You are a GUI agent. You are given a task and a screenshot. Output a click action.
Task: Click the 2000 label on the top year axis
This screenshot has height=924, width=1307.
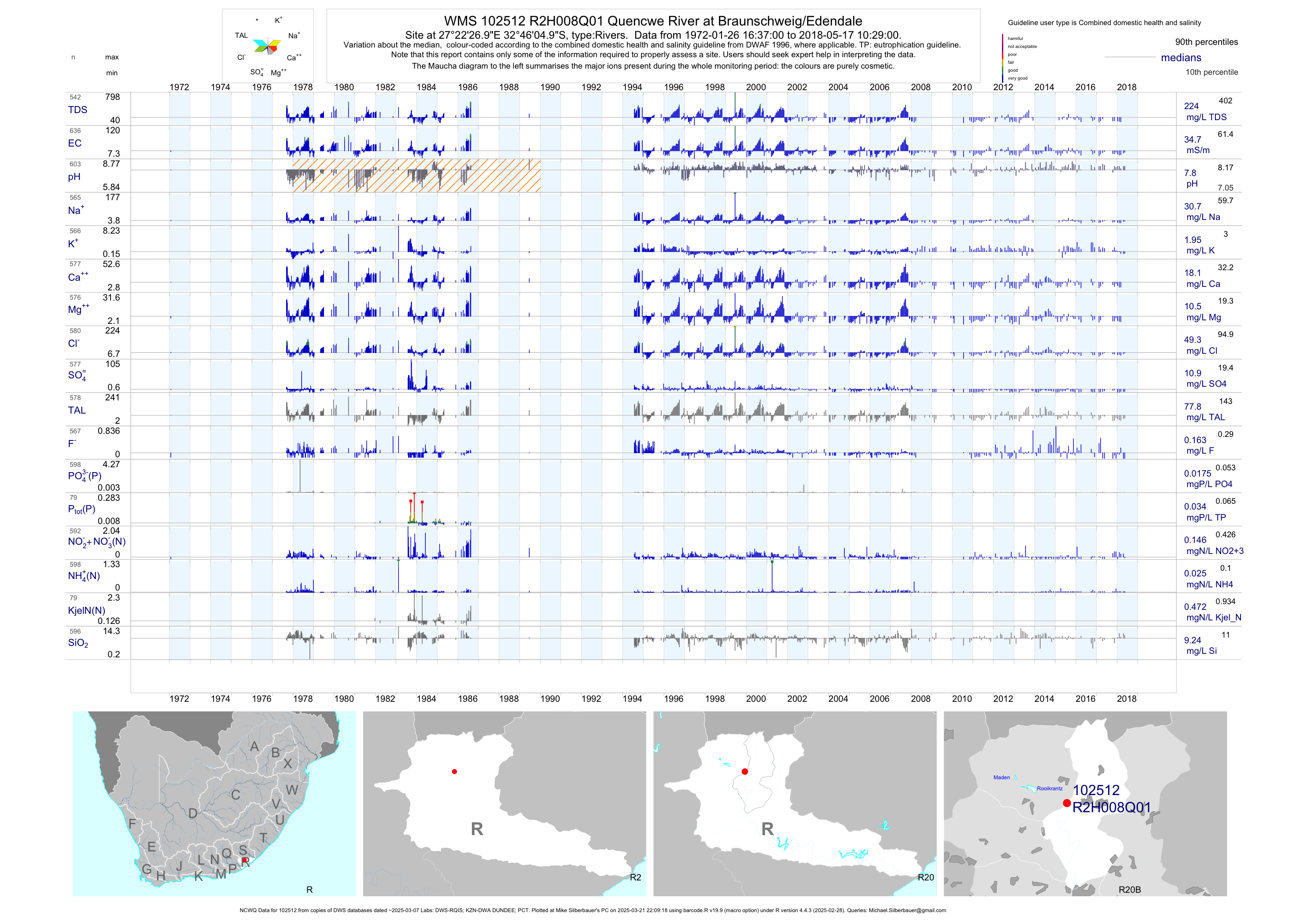pos(756,87)
